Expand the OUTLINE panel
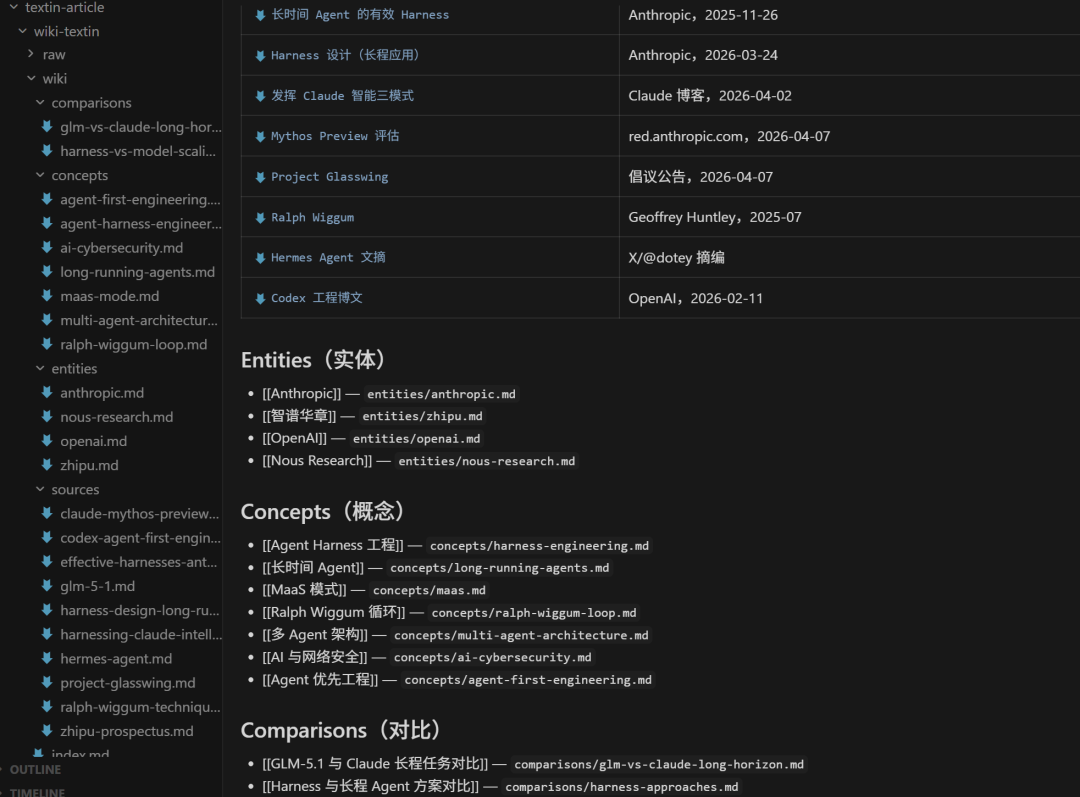Image resolution: width=1080 pixels, height=797 pixels. coord(34,769)
